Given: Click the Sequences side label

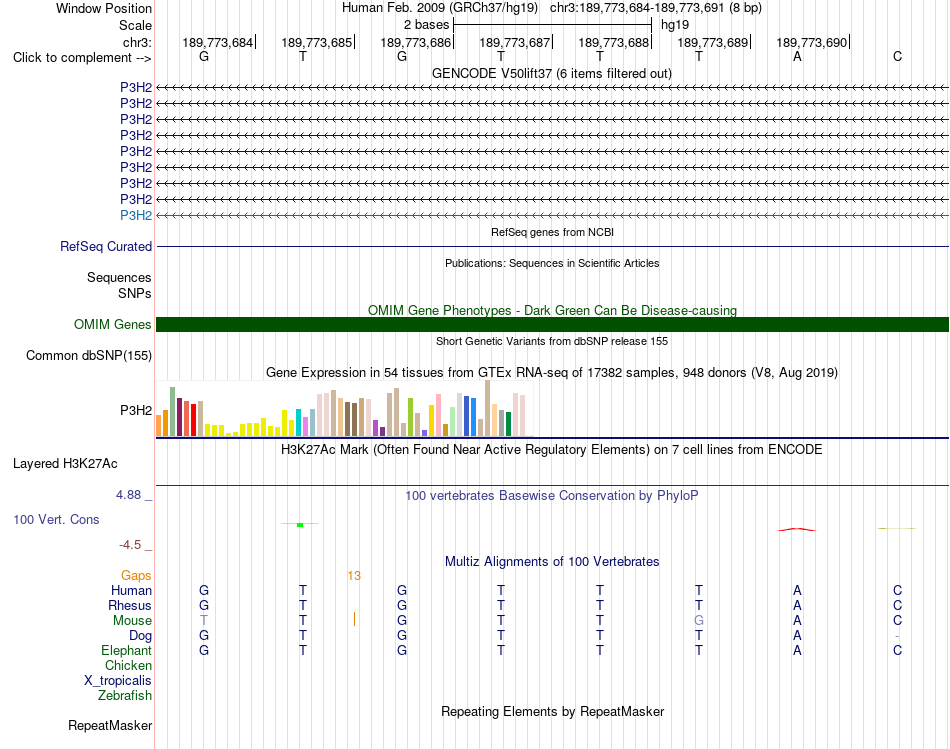Looking at the screenshot, I should (119, 278).
